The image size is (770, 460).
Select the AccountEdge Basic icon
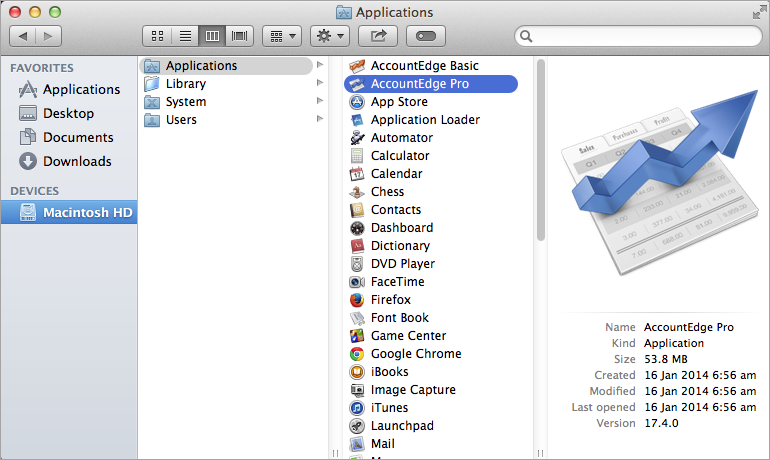point(357,66)
